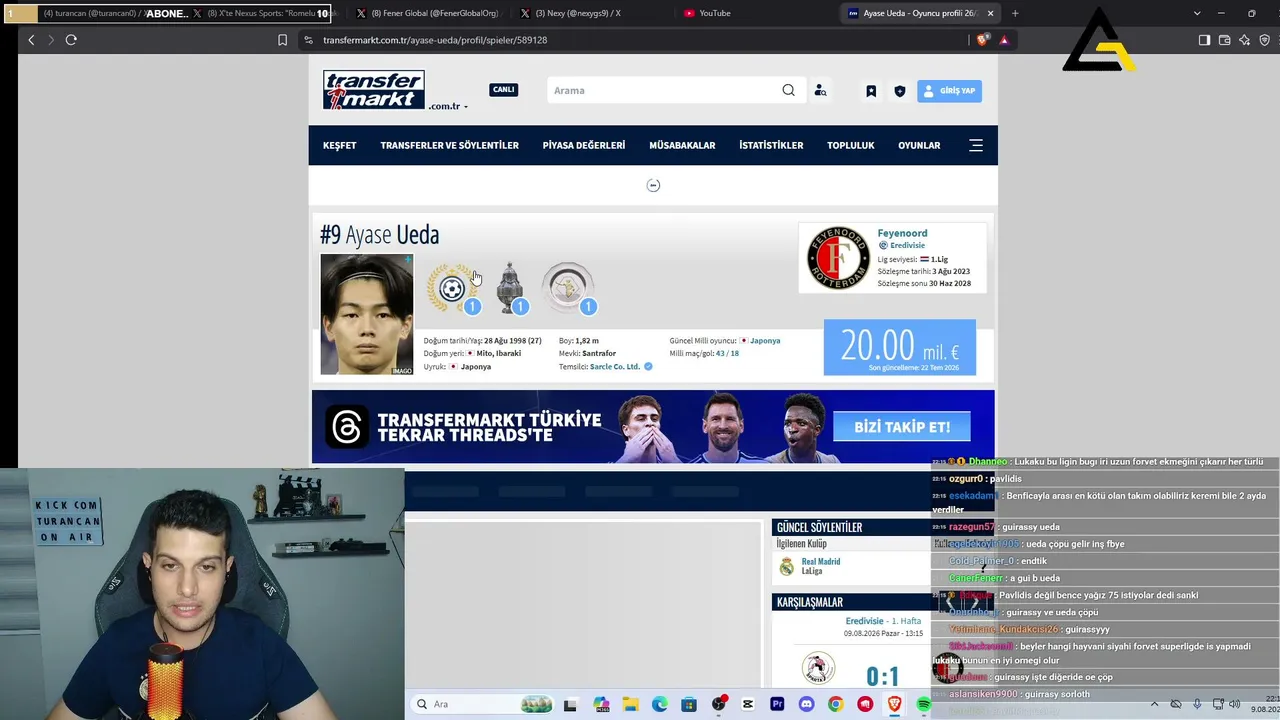Image resolution: width=1280 pixels, height=720 pixels.
Task: Go back using the browser back arrow
Action: tap(31, 40)
